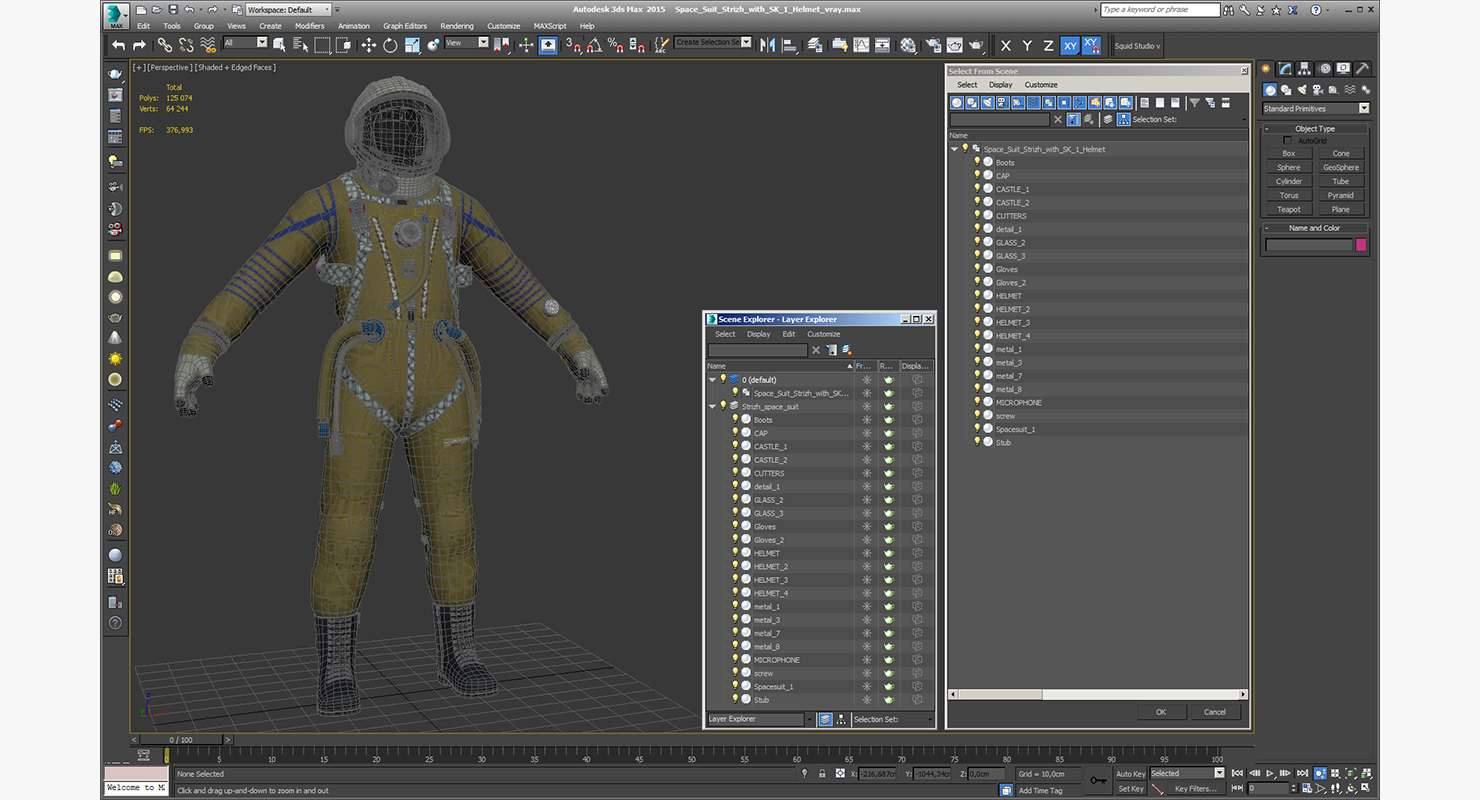The image size is (1480, 800).
Task: Click the Set Key button
Action: (1130, 788)
